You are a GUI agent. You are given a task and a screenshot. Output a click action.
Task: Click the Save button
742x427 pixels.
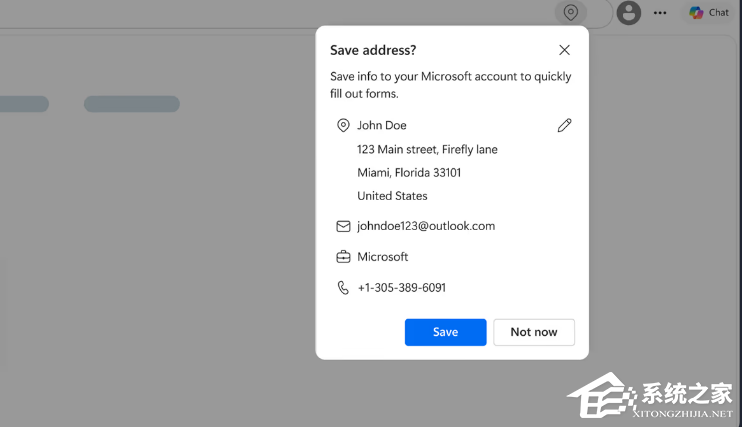click(445, 332)
